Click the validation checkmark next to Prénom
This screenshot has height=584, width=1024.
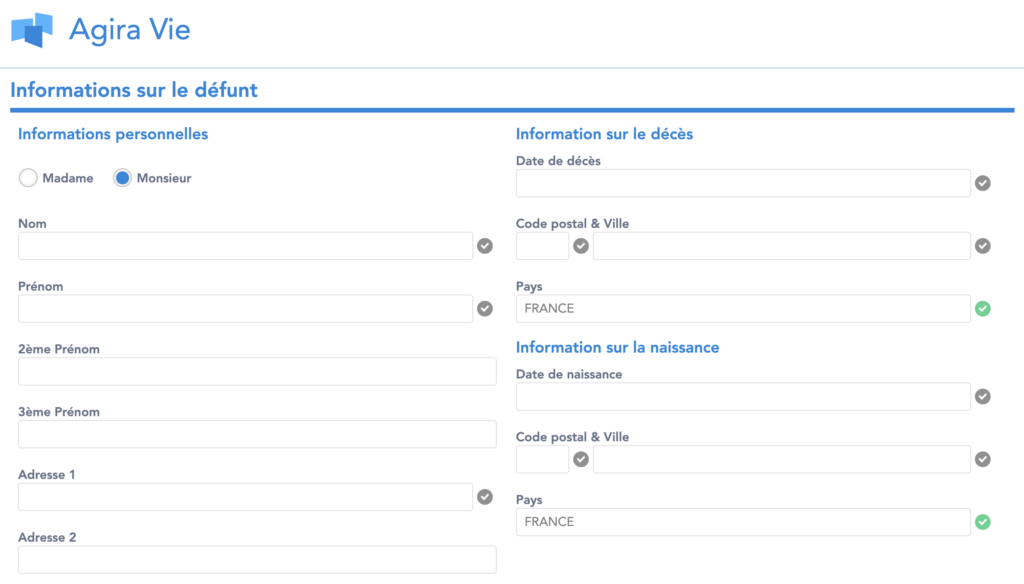(x=485, y=308)
